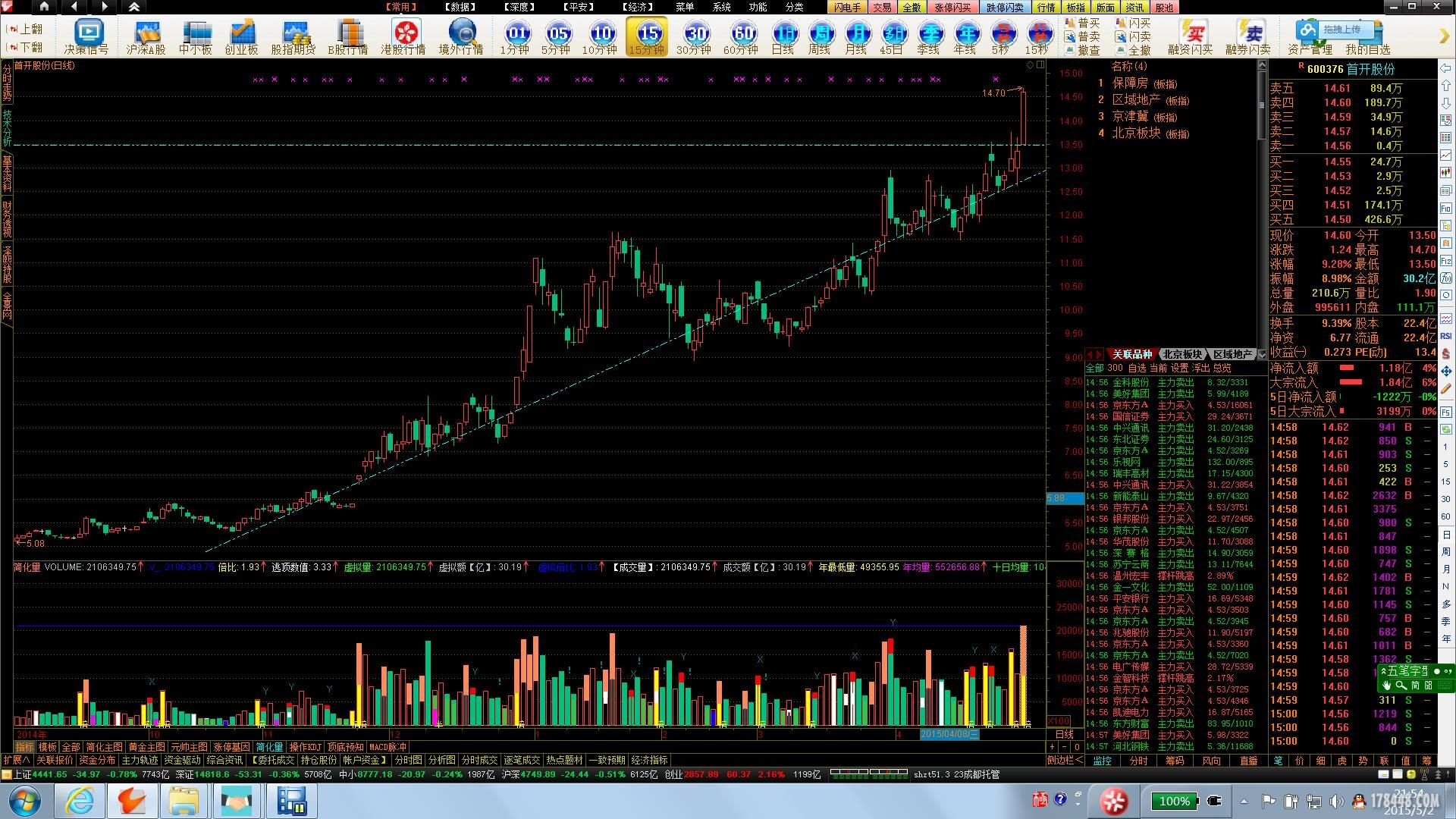This screenshot has width=1456, height=819.
Task: Switch chart to 60分钟 period
Action: [742, 36]
